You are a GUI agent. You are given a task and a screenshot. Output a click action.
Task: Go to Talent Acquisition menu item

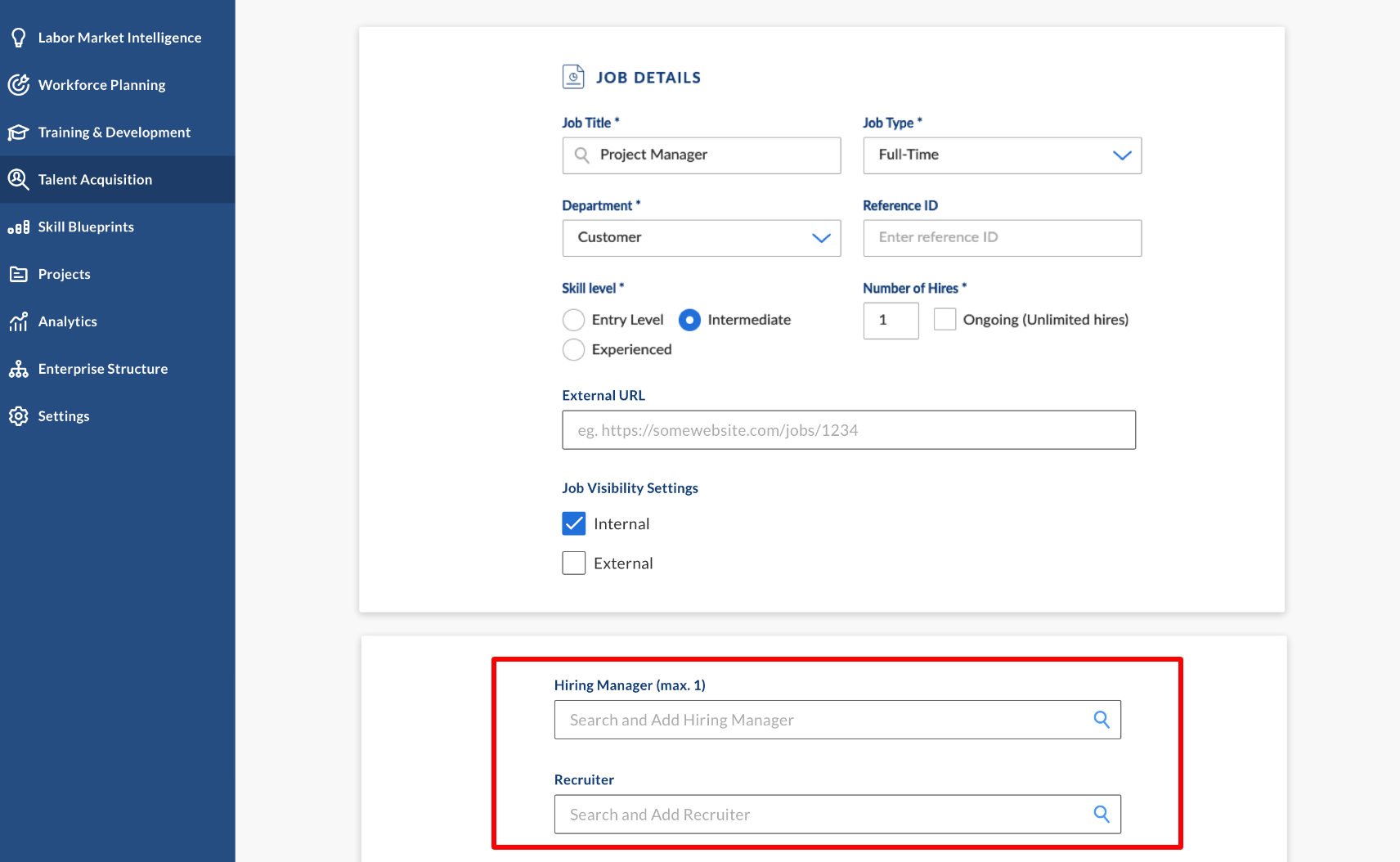95,180
